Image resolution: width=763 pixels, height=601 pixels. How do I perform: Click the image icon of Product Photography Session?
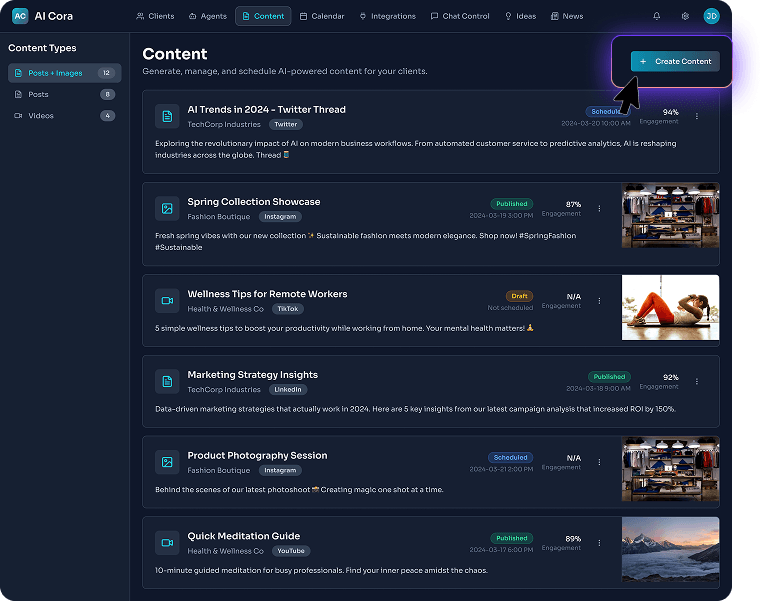click(167, 462)
